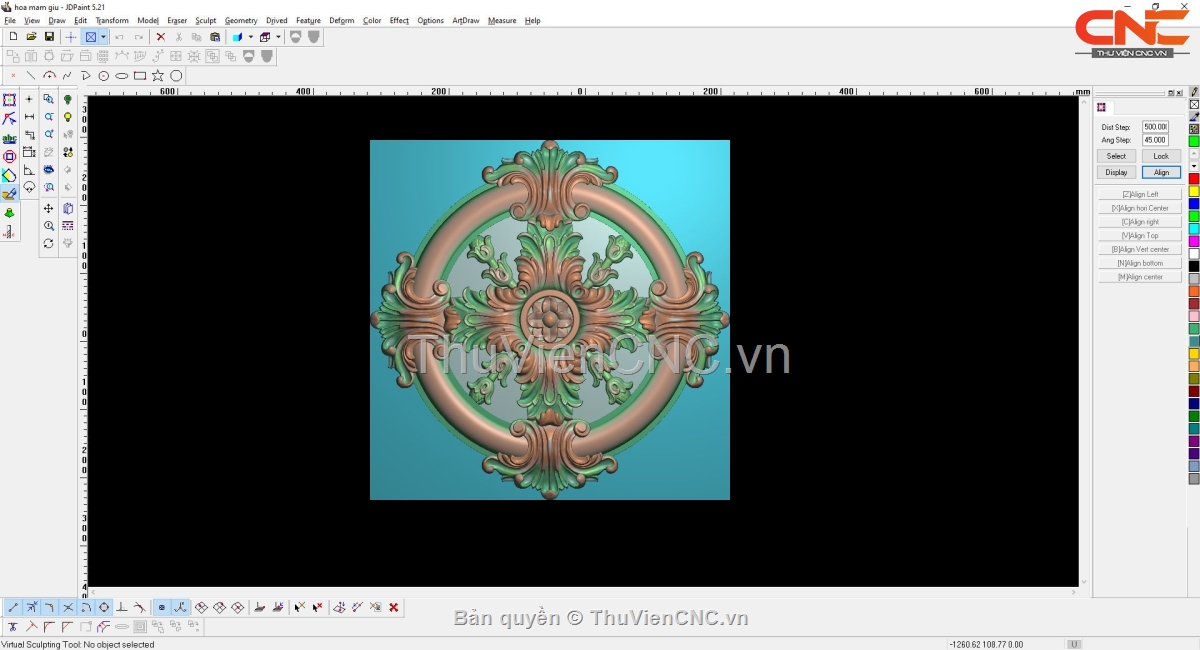The height and width of the screenshot is (650, 1200).
Task: Open the existing file folder icon
Action: click(x=31, y=37)
